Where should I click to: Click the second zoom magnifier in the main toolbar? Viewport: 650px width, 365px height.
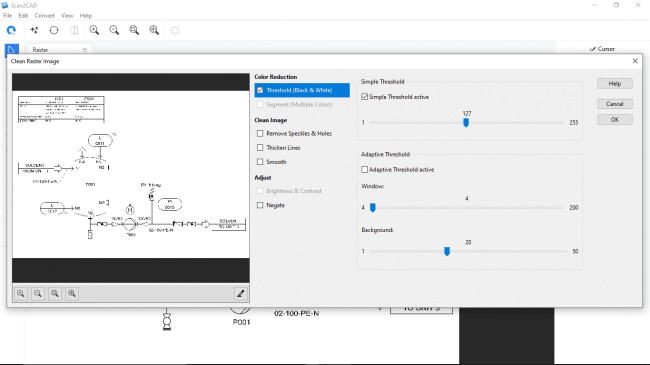click(x=114, y=30)
